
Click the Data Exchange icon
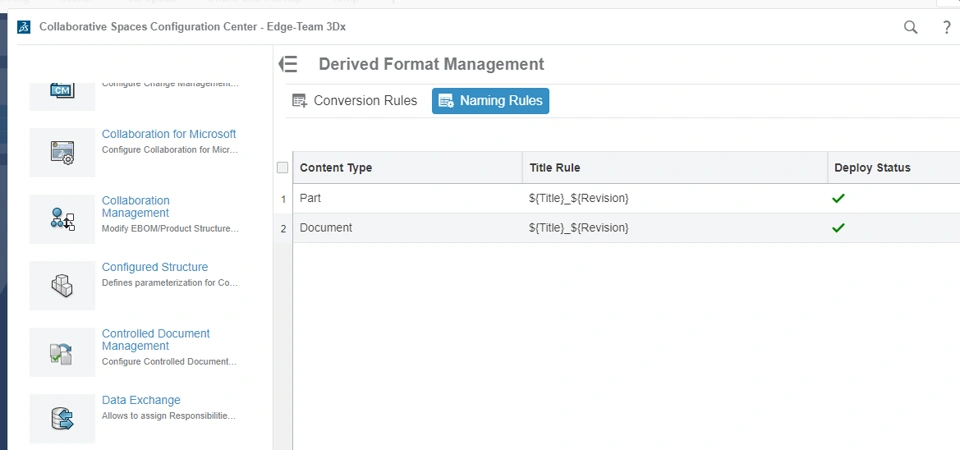point(62,418)
